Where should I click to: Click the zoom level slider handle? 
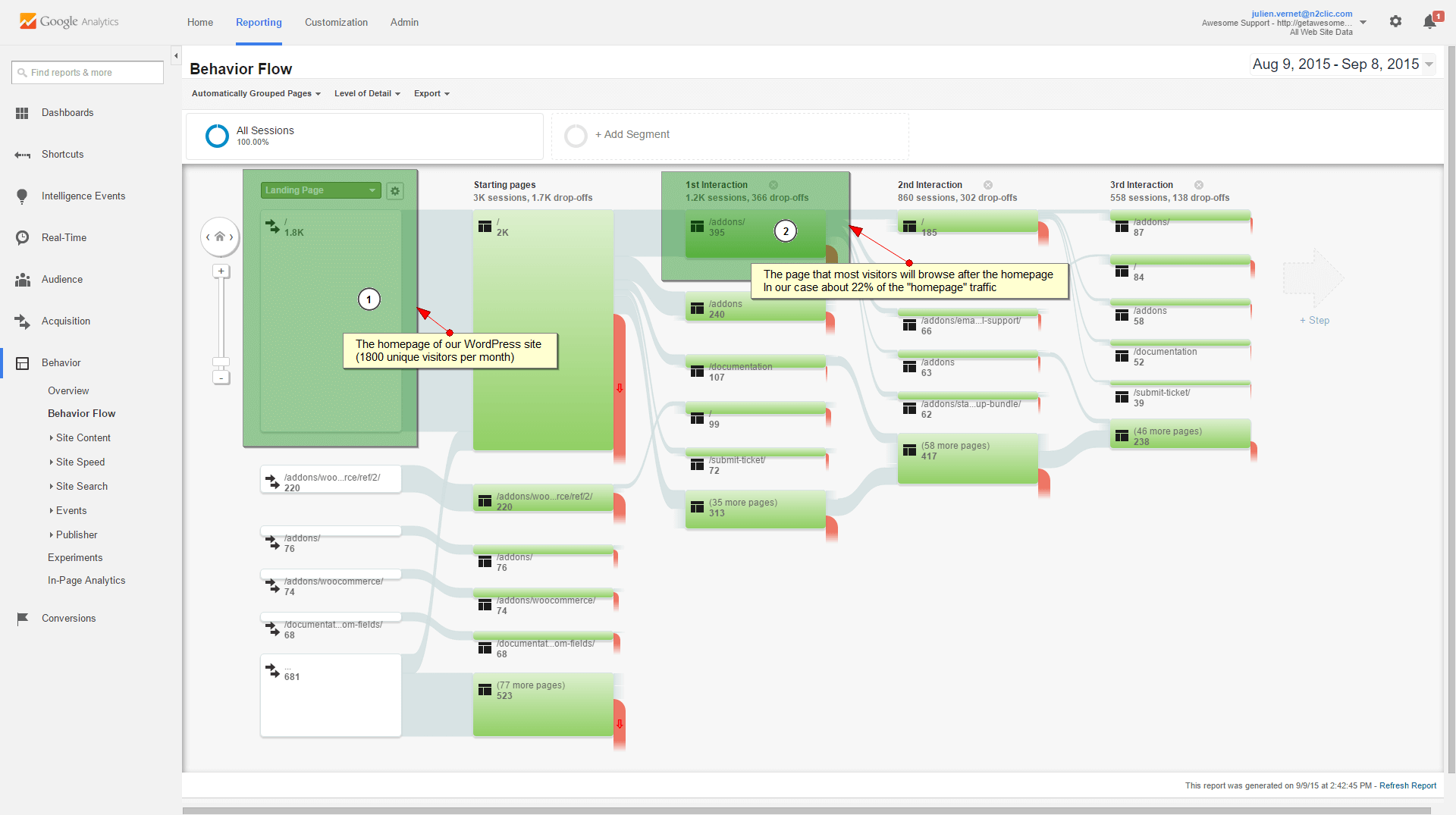coord(221,362)
